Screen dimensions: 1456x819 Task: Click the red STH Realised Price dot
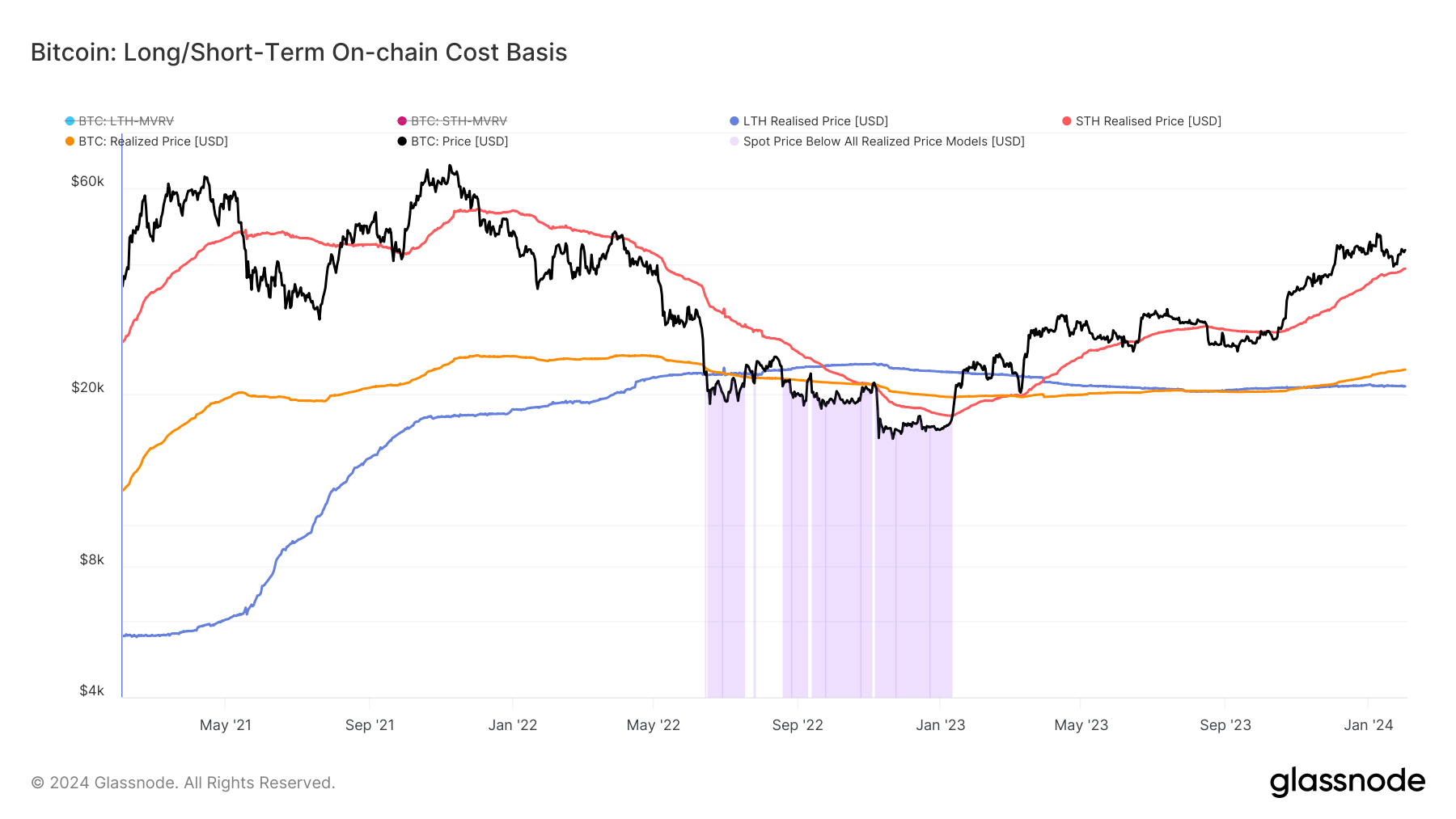[x=1067, y=121]
